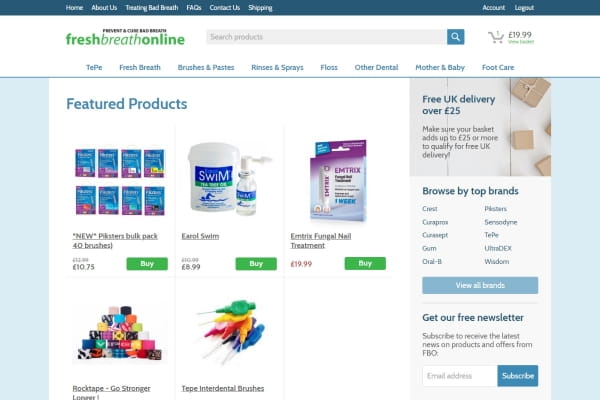Click the magnifying glass search icon

455,37
